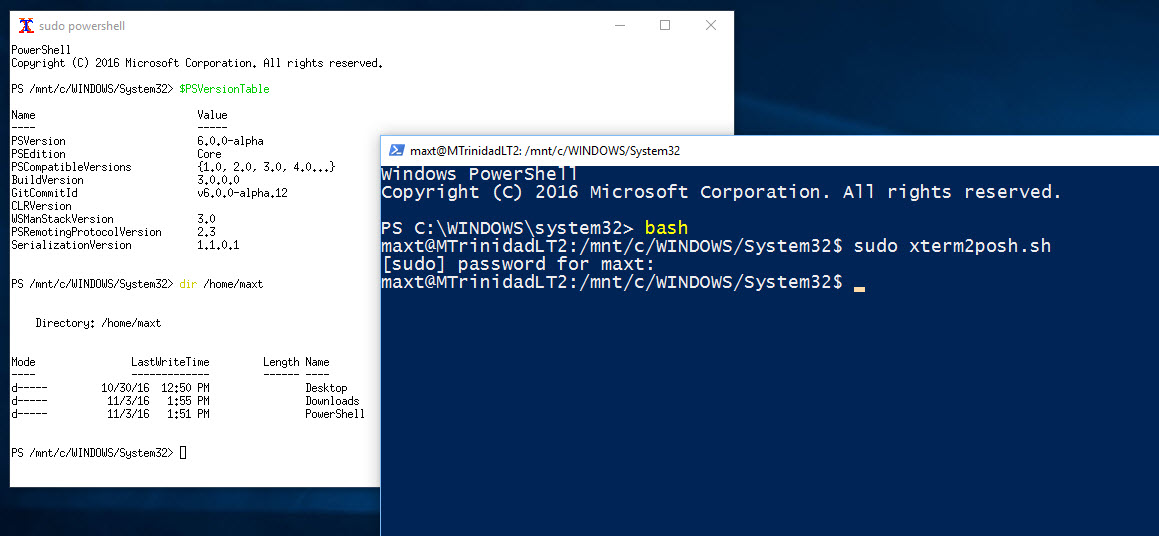Close the sudo powershell xterm window
This screenshot has height=536, width=1159.
click(x=710, y=25)
